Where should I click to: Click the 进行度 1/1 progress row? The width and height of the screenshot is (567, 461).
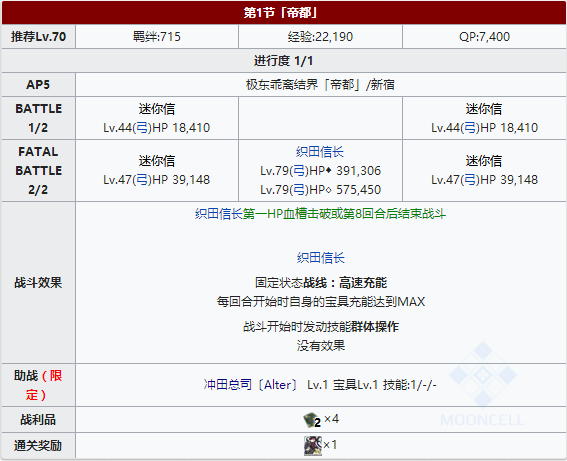(x=284, y=60)
